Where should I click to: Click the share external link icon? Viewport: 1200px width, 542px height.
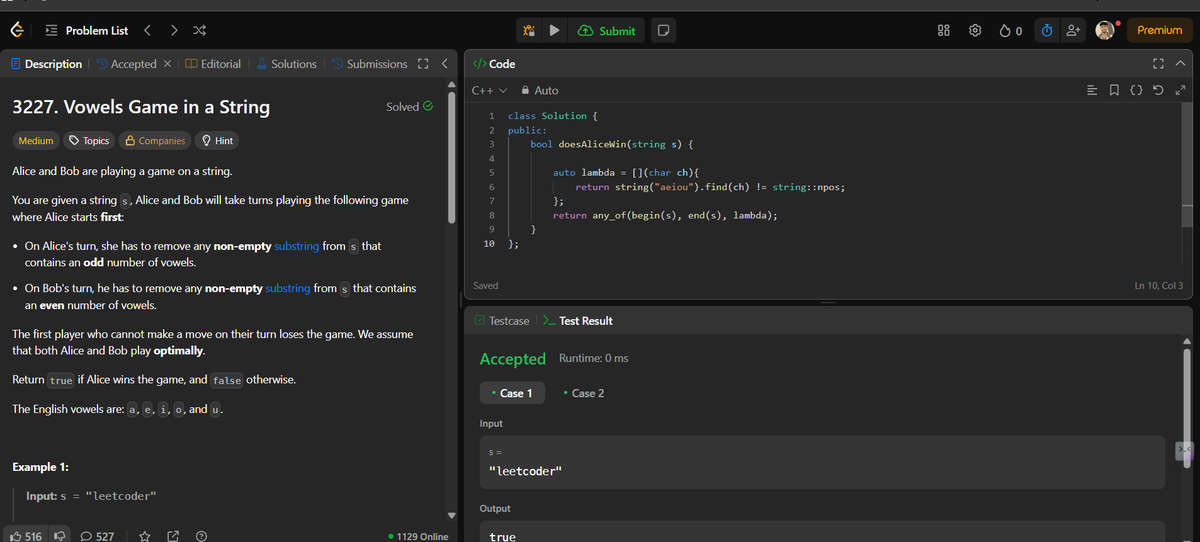coord(173,536)
